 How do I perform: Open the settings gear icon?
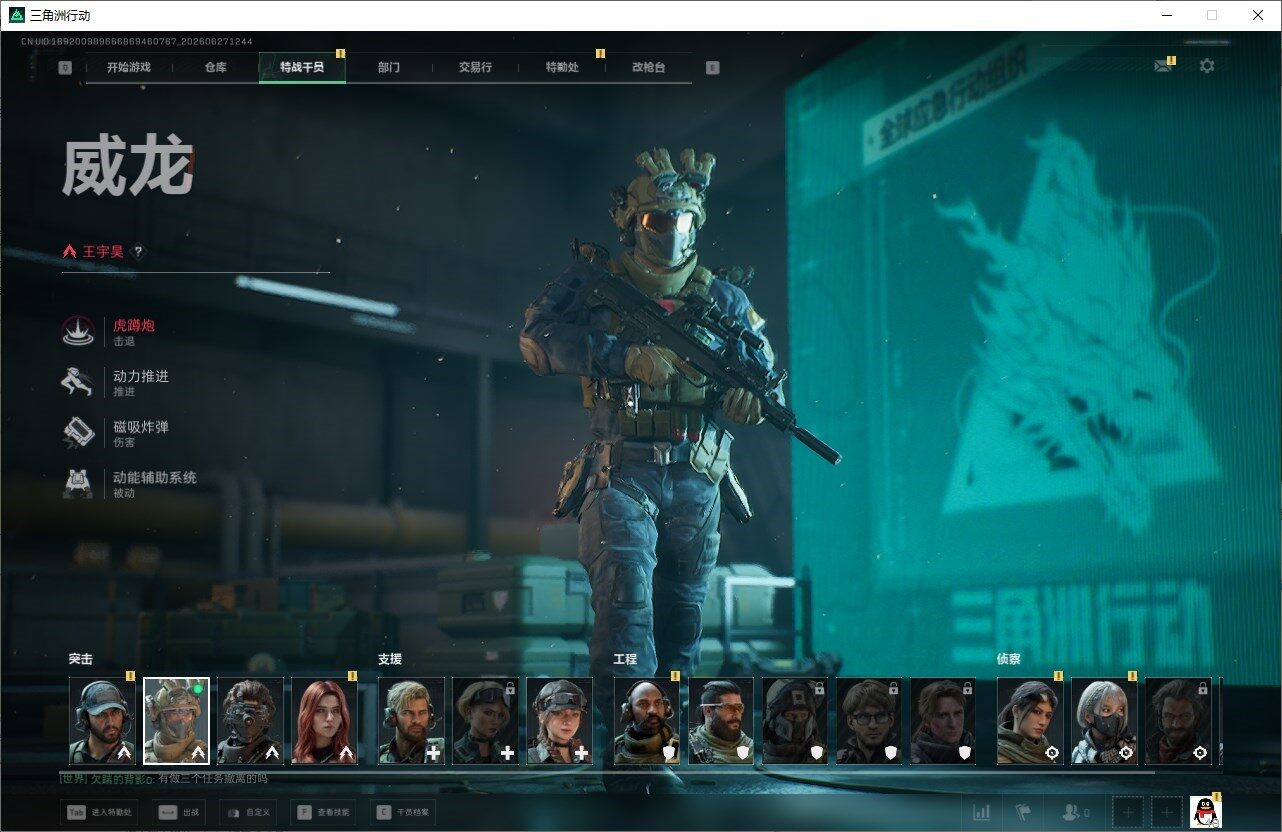(x=1207, y=66)
